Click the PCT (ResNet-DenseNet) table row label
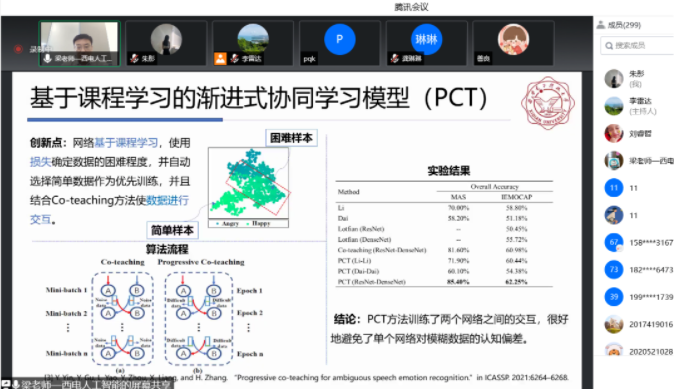Screen dimensions: 688x389 [x=372, y=282]
